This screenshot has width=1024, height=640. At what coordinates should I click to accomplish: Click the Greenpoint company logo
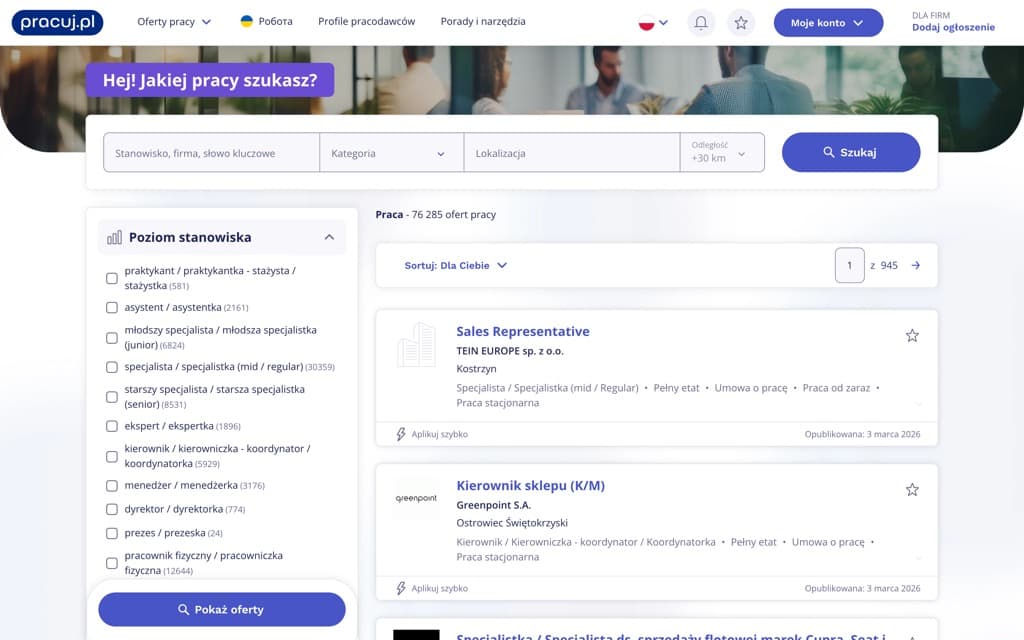(x=415, y=497)
